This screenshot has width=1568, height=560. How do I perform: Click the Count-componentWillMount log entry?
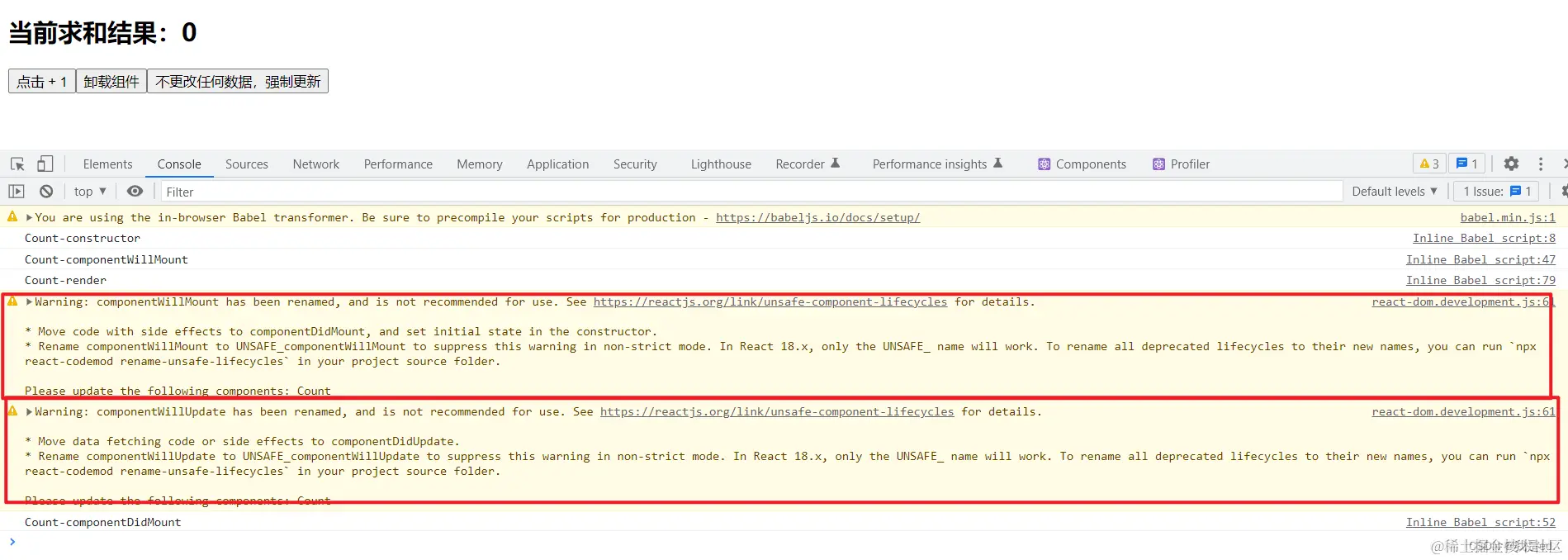[x=107, y=259]
